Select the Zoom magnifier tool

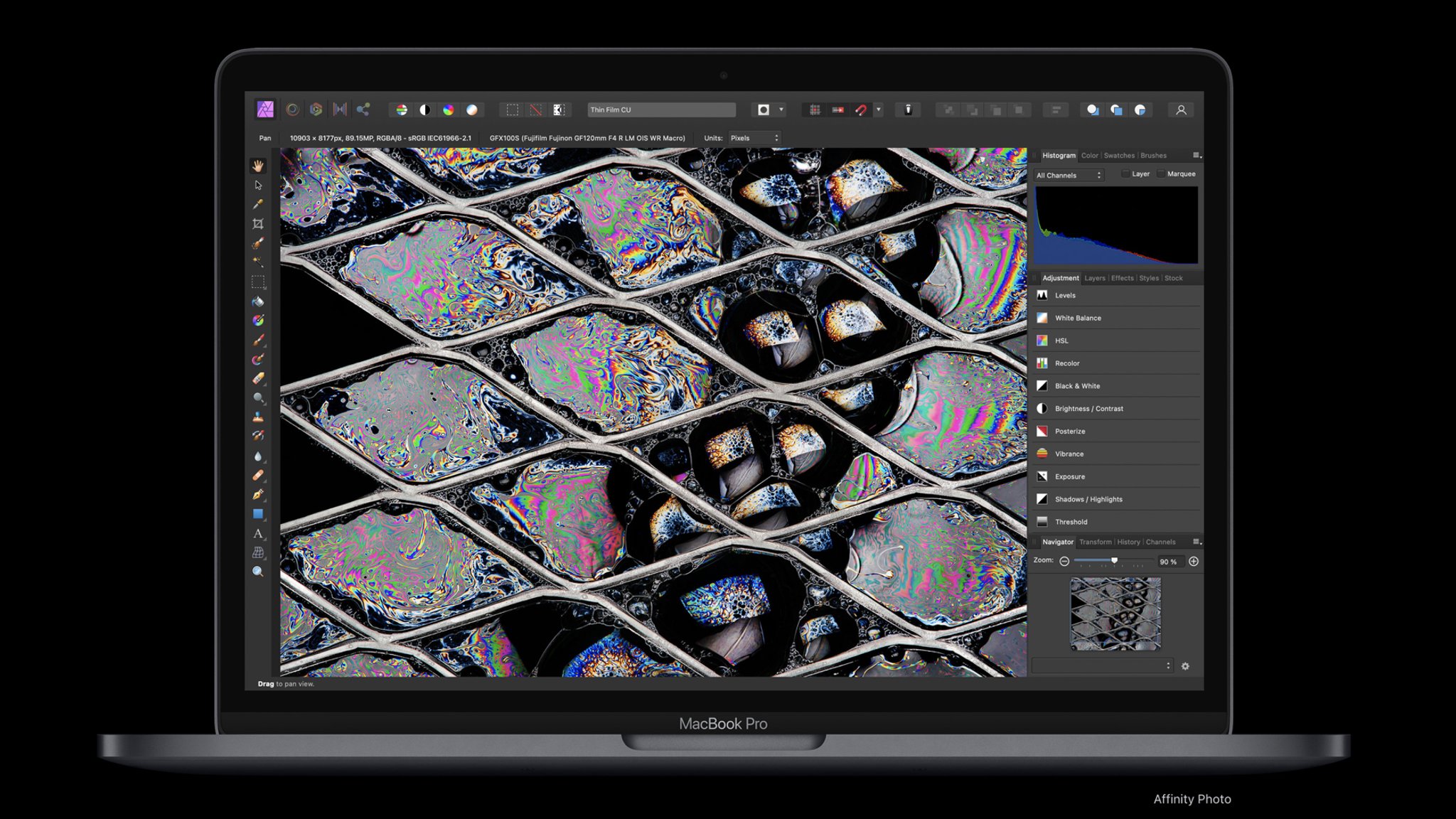(x=258, y=572)
